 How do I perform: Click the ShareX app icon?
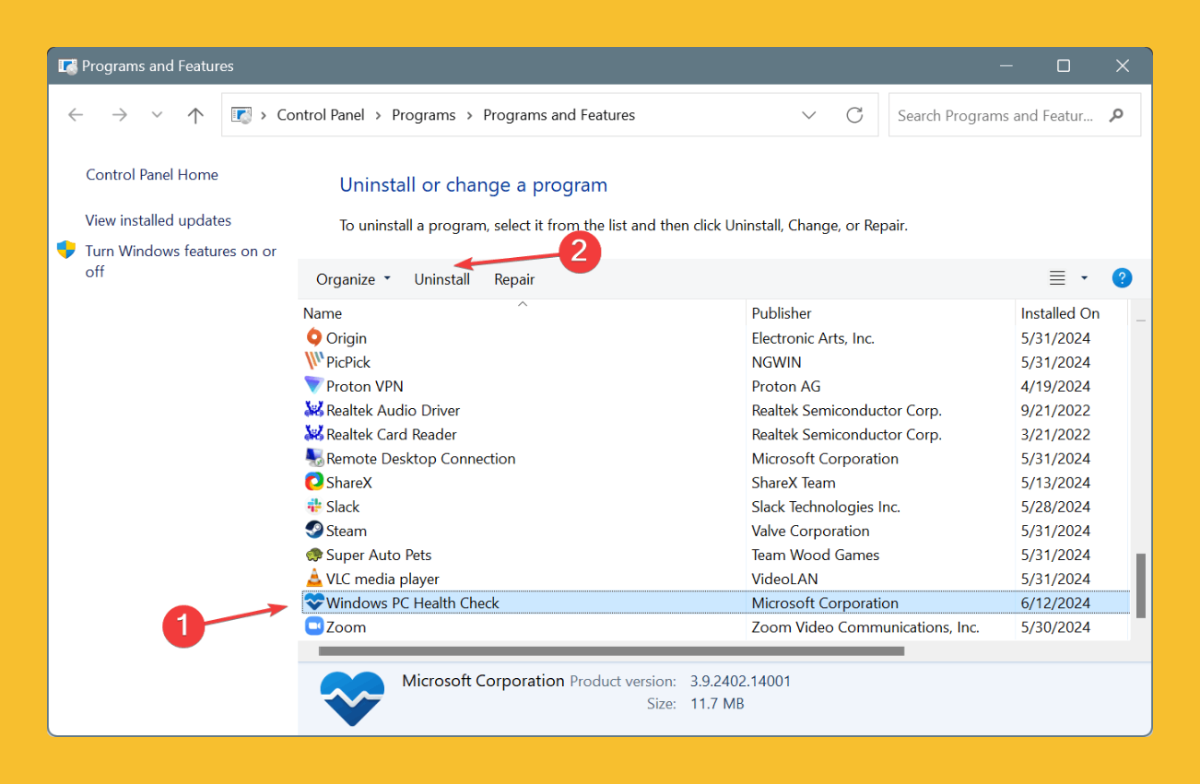[x=314, y=482]
